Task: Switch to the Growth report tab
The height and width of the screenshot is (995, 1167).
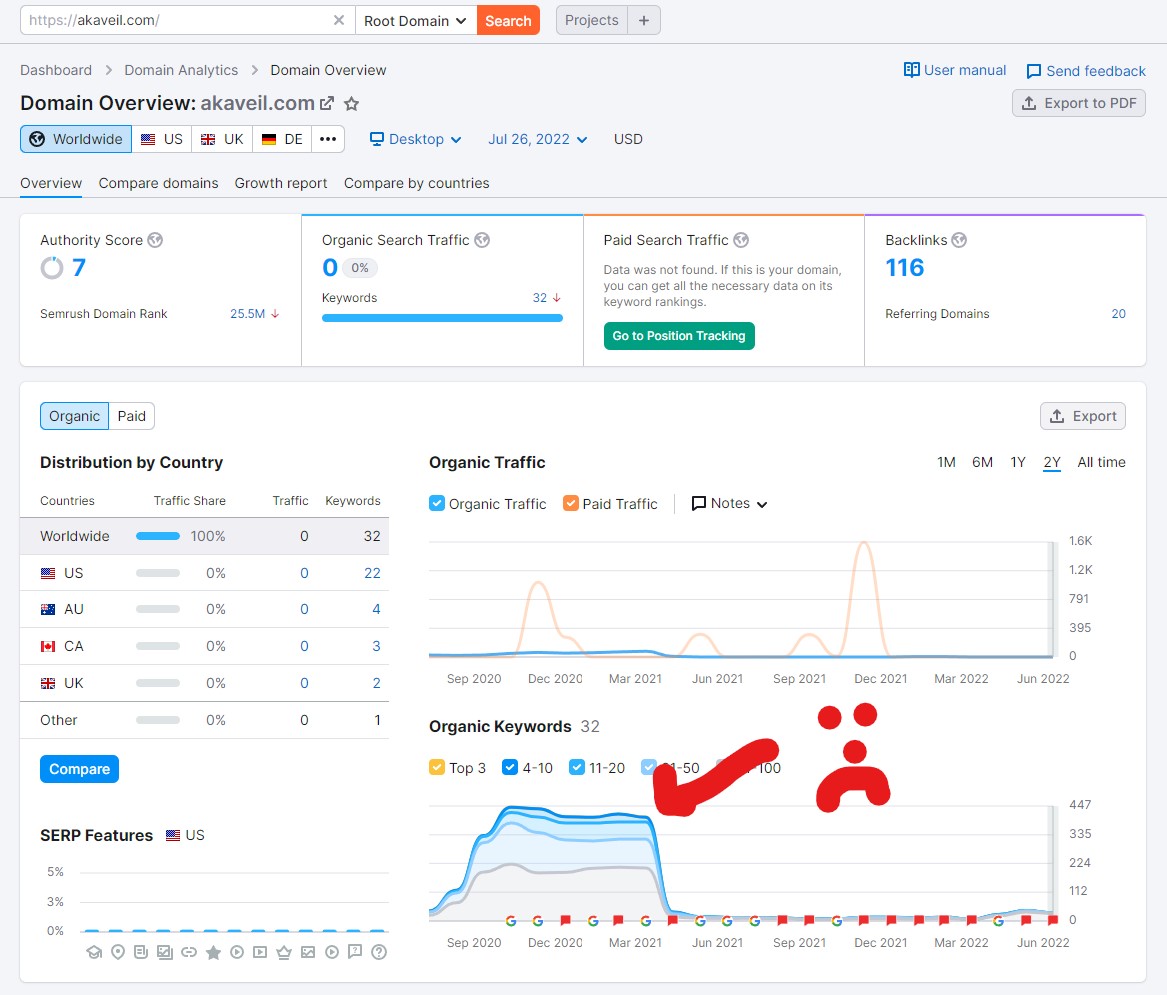Action: (x=281, y=183)
